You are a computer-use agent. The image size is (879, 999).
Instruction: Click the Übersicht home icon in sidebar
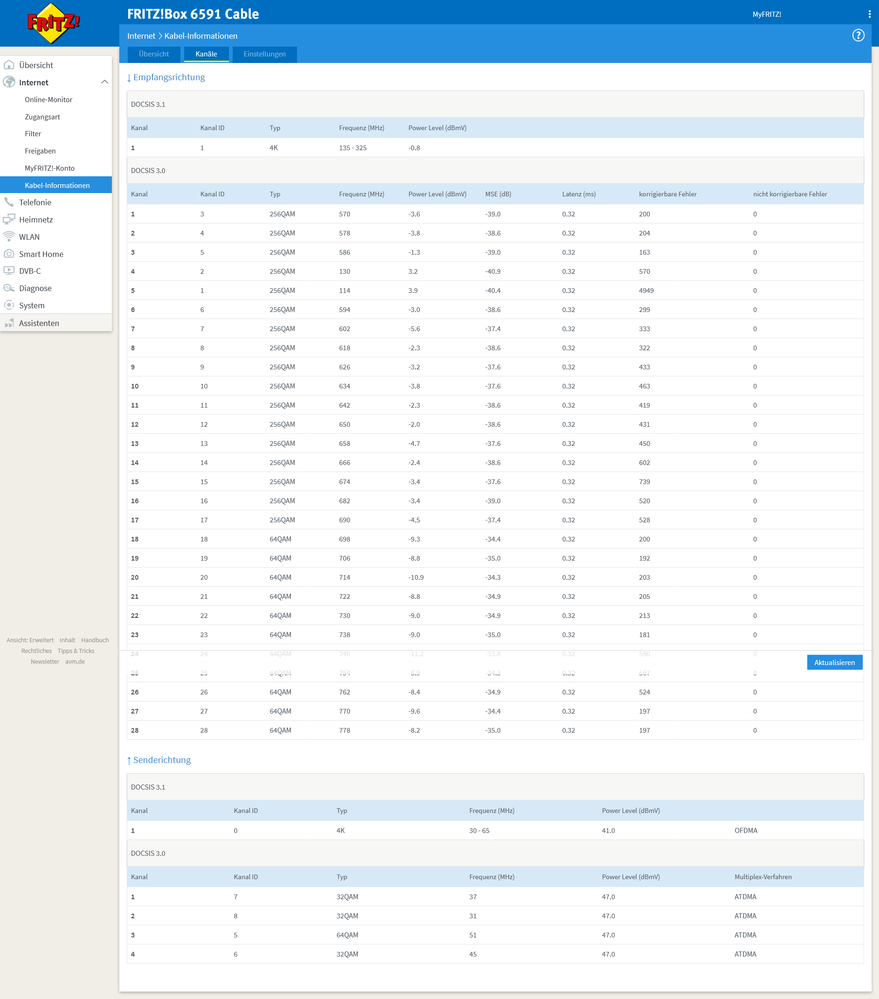click(10, 65)
